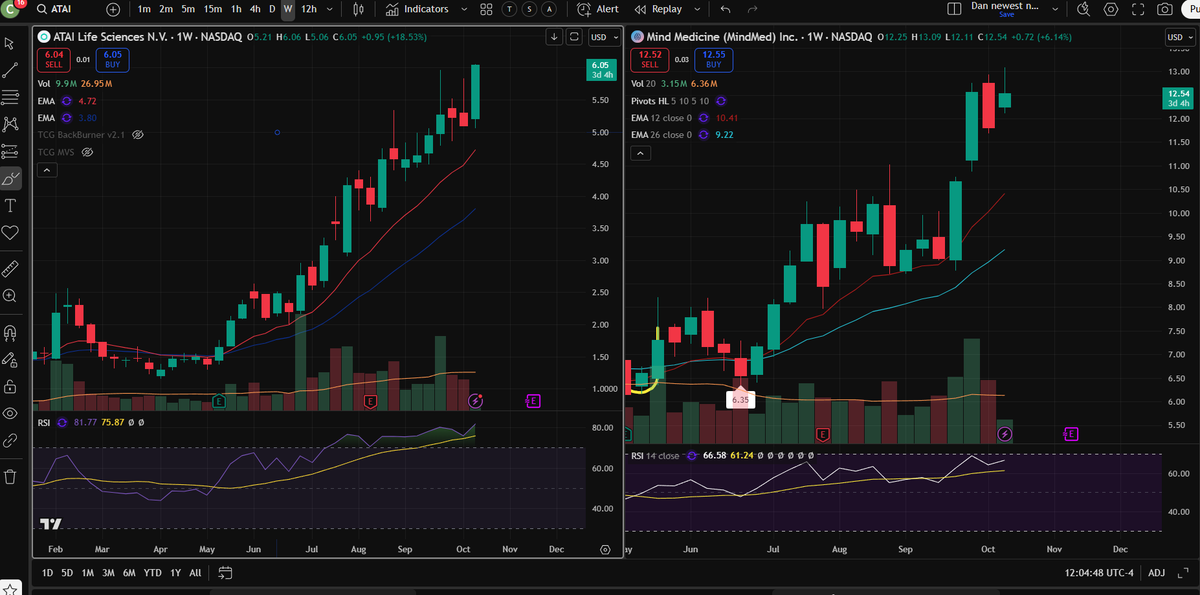Select the Text annotation tool

click(x=10, y=206)
